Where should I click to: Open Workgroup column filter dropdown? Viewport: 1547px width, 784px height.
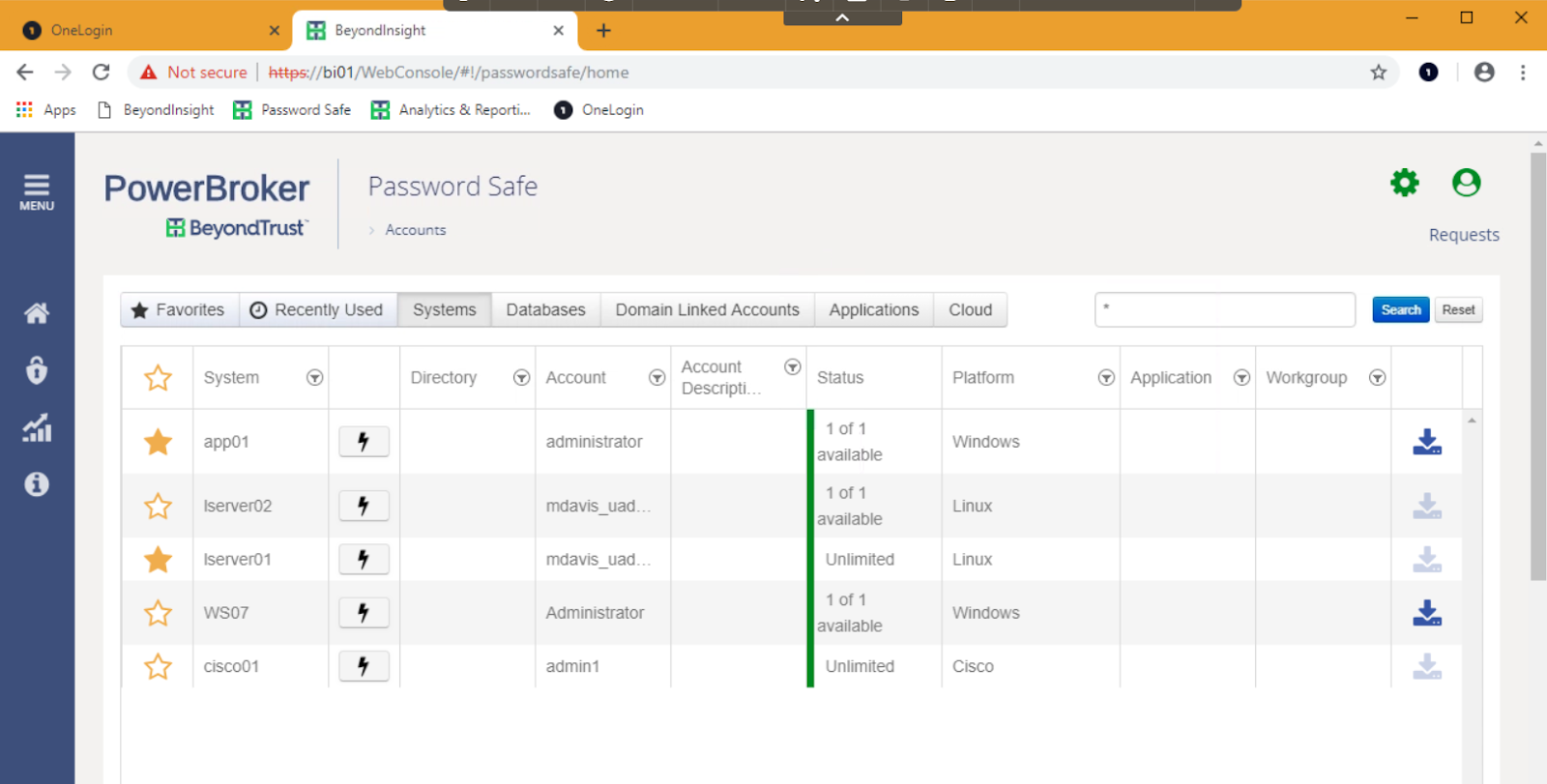(x=1377, y=378)
